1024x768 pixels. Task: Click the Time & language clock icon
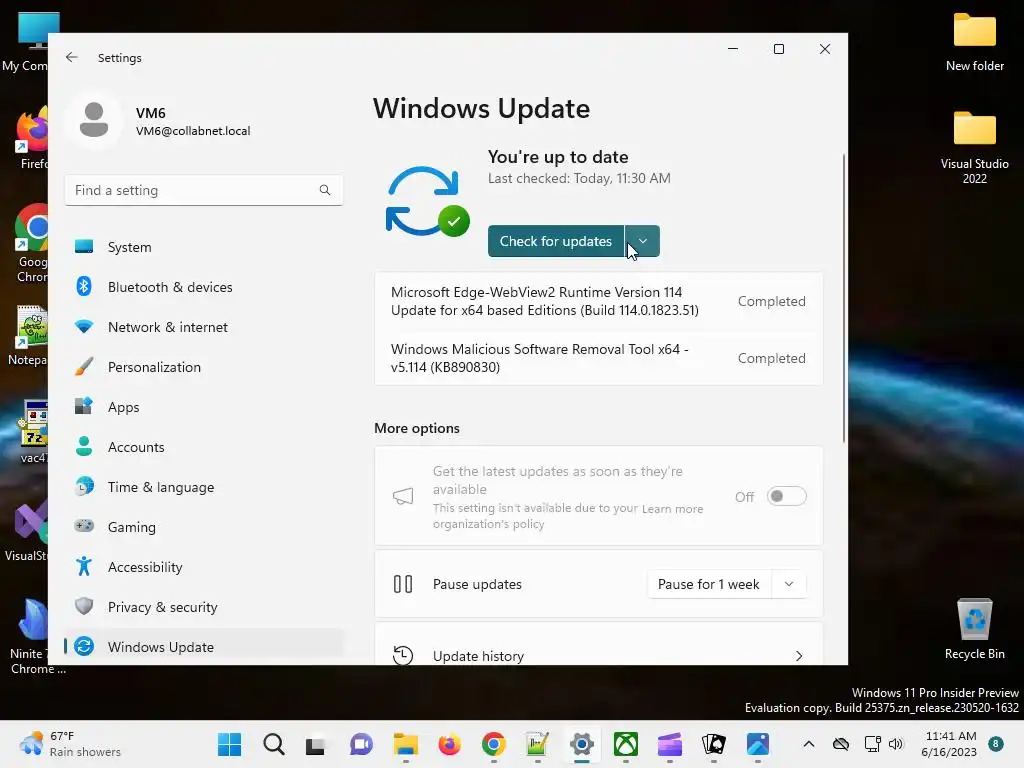tap(84, 487)
